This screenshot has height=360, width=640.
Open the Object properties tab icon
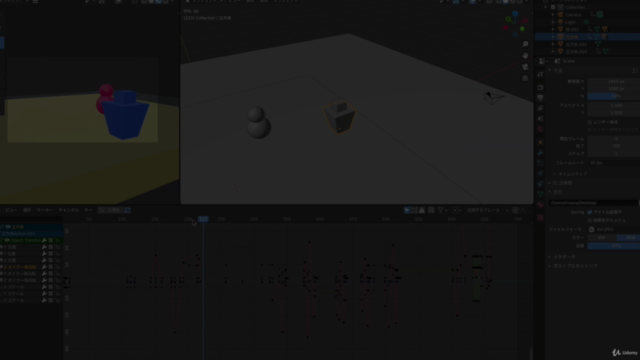(x=540, y=142)
